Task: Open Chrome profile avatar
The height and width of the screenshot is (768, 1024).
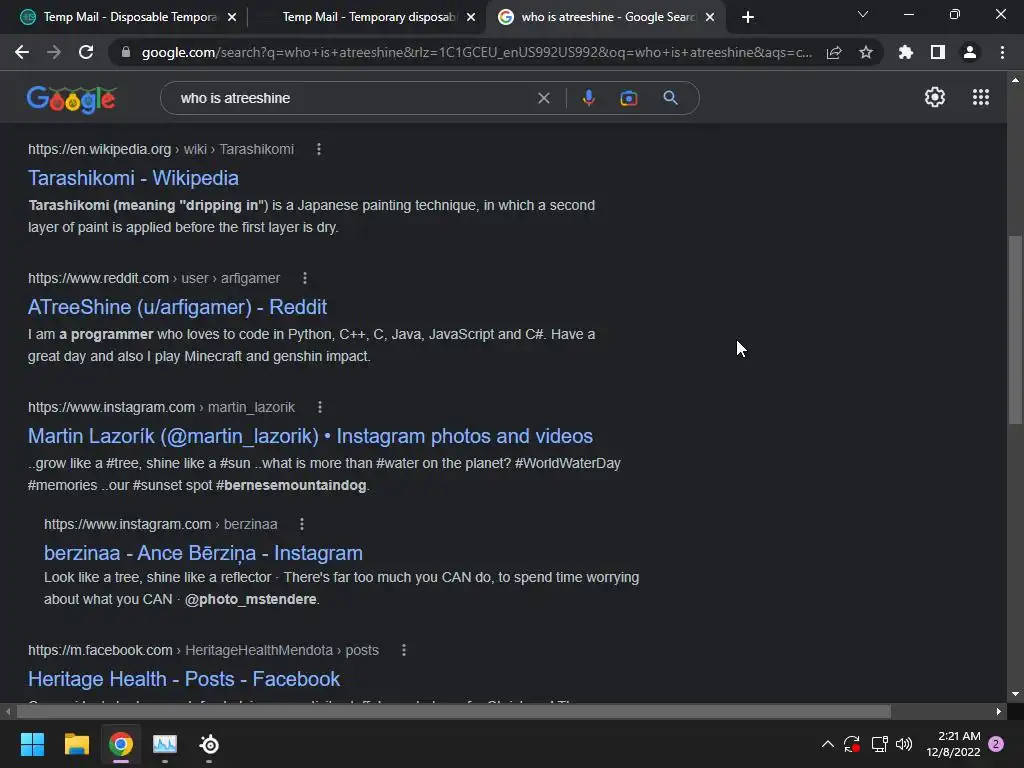Action: point(970,52)
